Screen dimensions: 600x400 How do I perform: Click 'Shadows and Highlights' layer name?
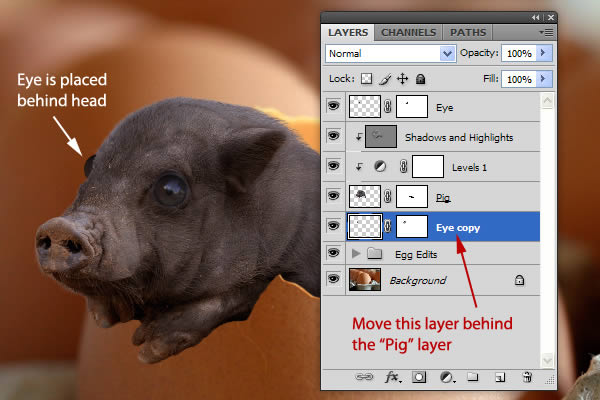pyautogui.click(x=459, y=137)
